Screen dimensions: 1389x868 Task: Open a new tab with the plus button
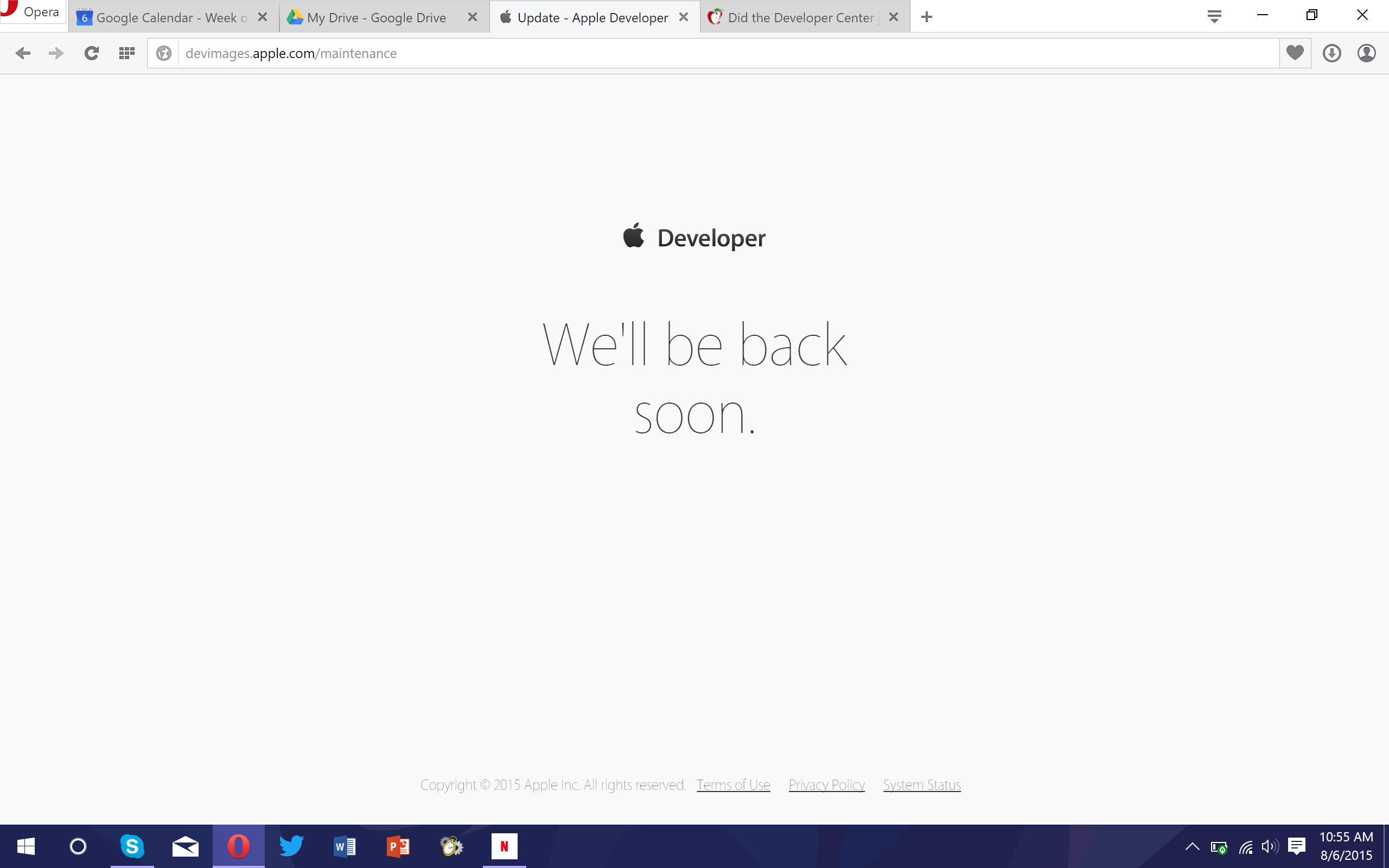click(926, 17)
